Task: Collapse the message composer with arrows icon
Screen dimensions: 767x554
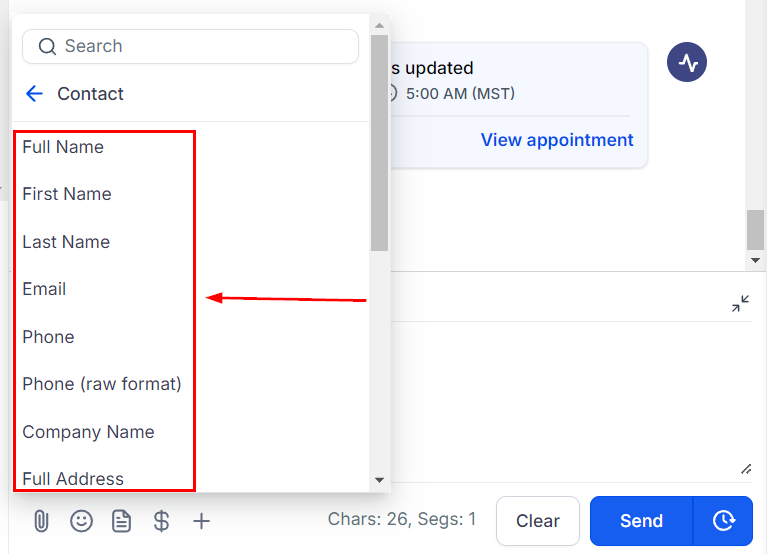Action: 740,304
